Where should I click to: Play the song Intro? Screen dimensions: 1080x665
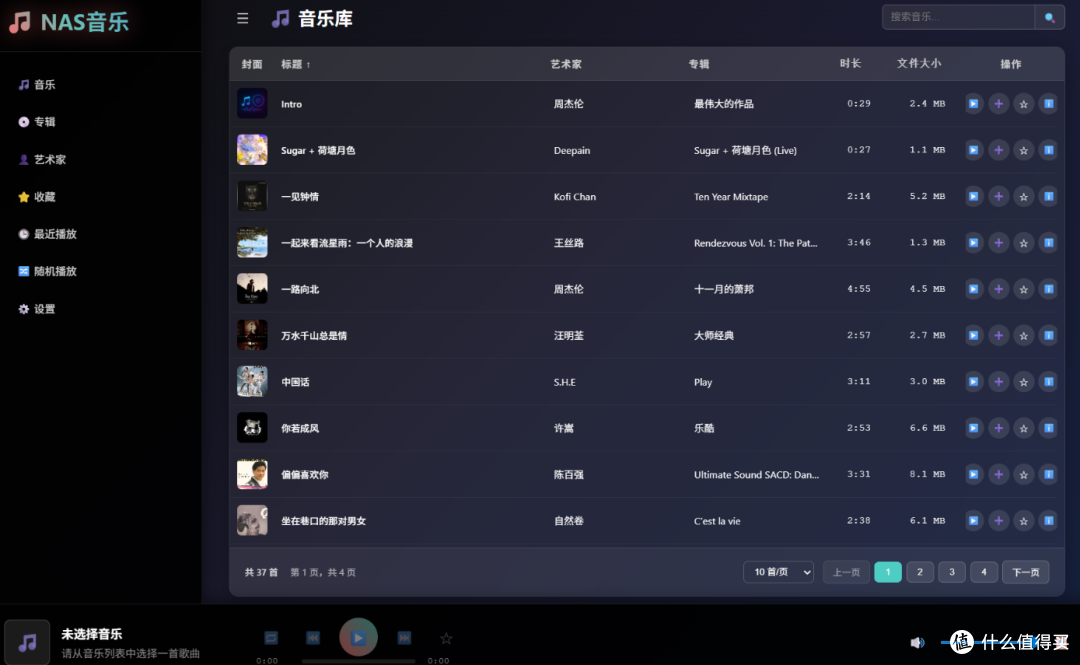coord(973,104)
